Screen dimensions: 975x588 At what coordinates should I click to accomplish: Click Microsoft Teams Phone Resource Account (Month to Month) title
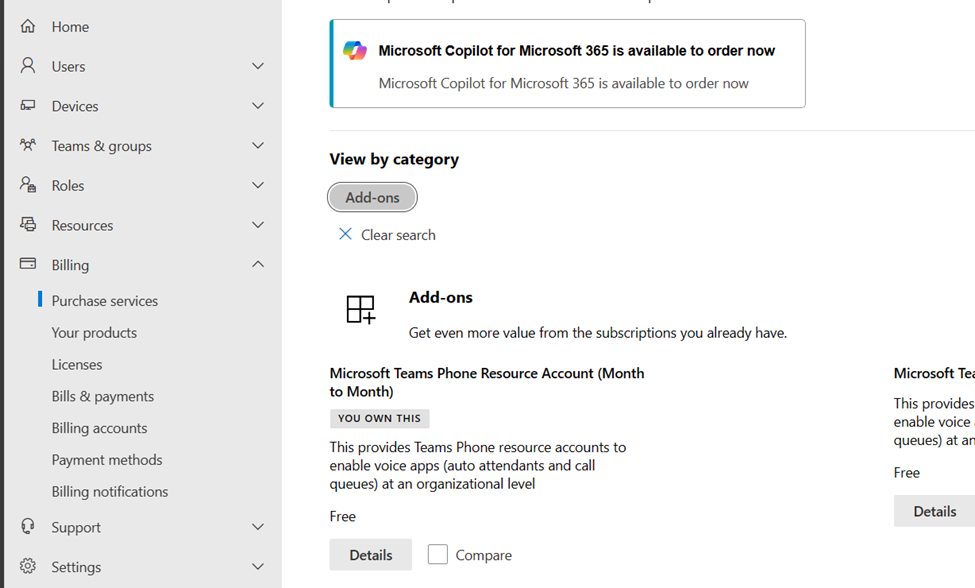487,382
